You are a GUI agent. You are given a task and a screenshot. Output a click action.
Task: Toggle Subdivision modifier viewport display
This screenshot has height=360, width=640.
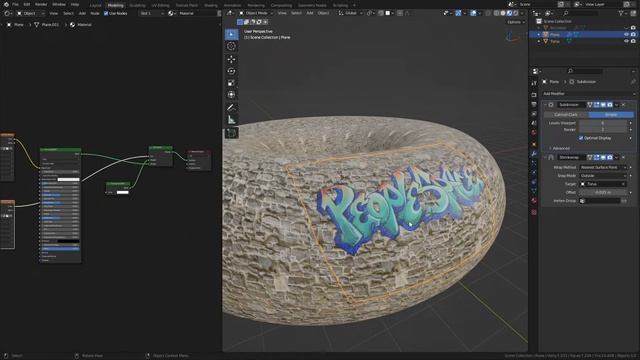pyautogui.click(x=603, y=105)
